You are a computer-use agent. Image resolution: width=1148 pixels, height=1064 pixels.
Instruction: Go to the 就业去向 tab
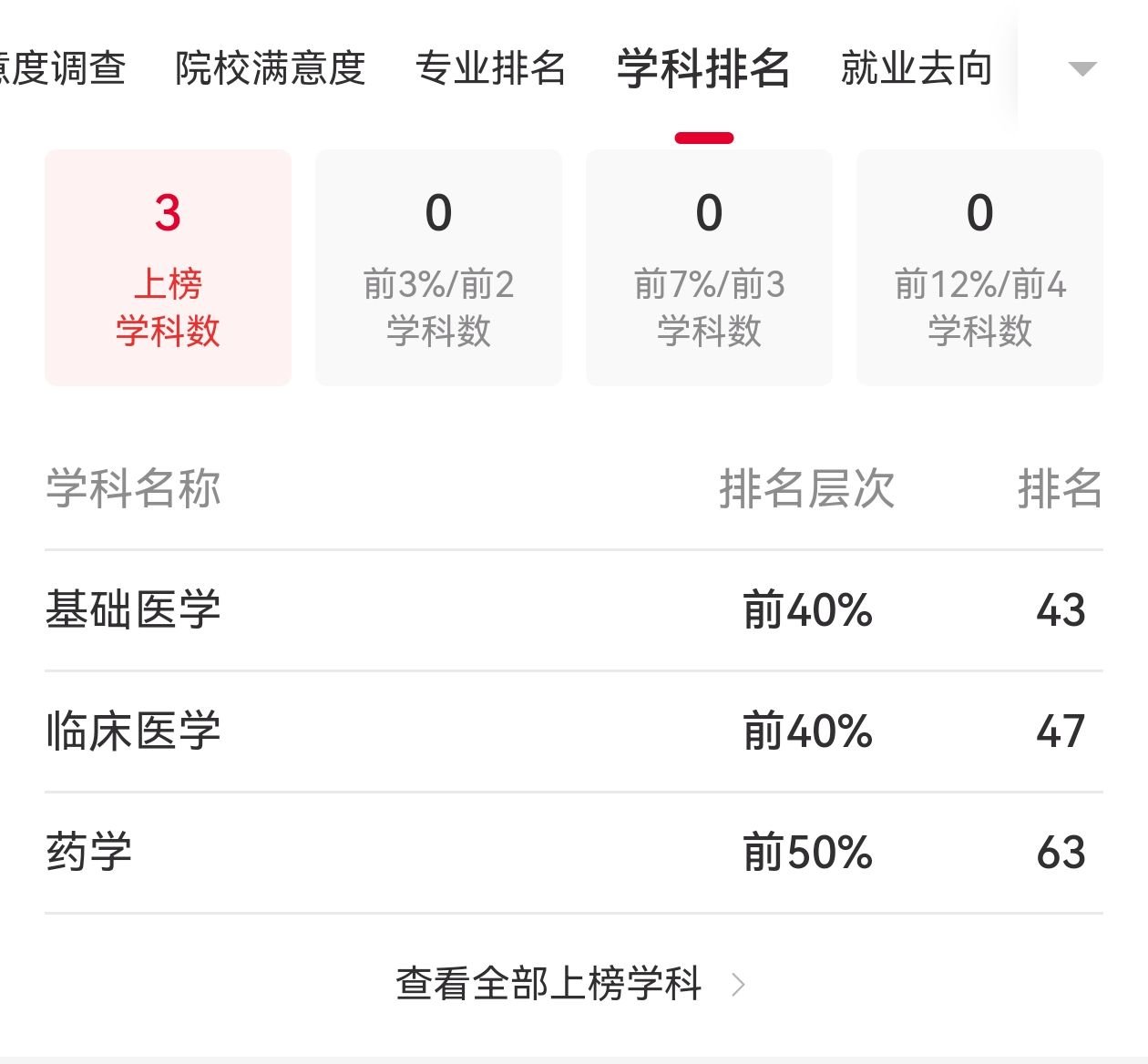[916, 69]
